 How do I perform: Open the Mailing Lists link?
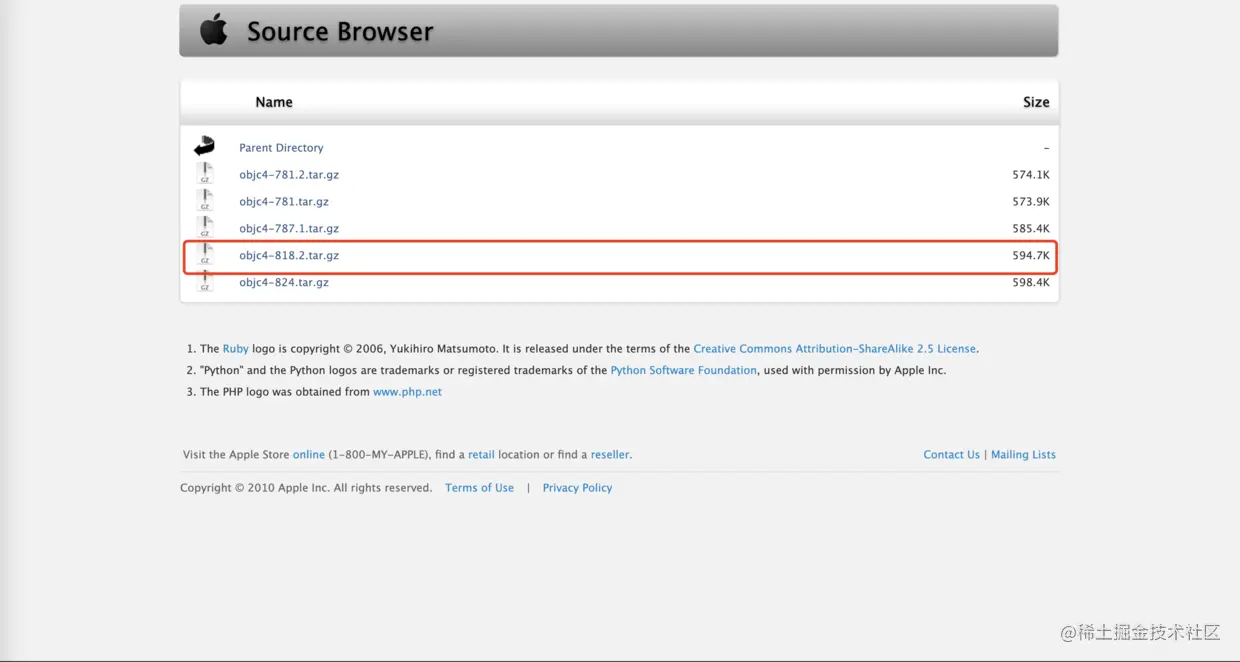pos(1023,454)
